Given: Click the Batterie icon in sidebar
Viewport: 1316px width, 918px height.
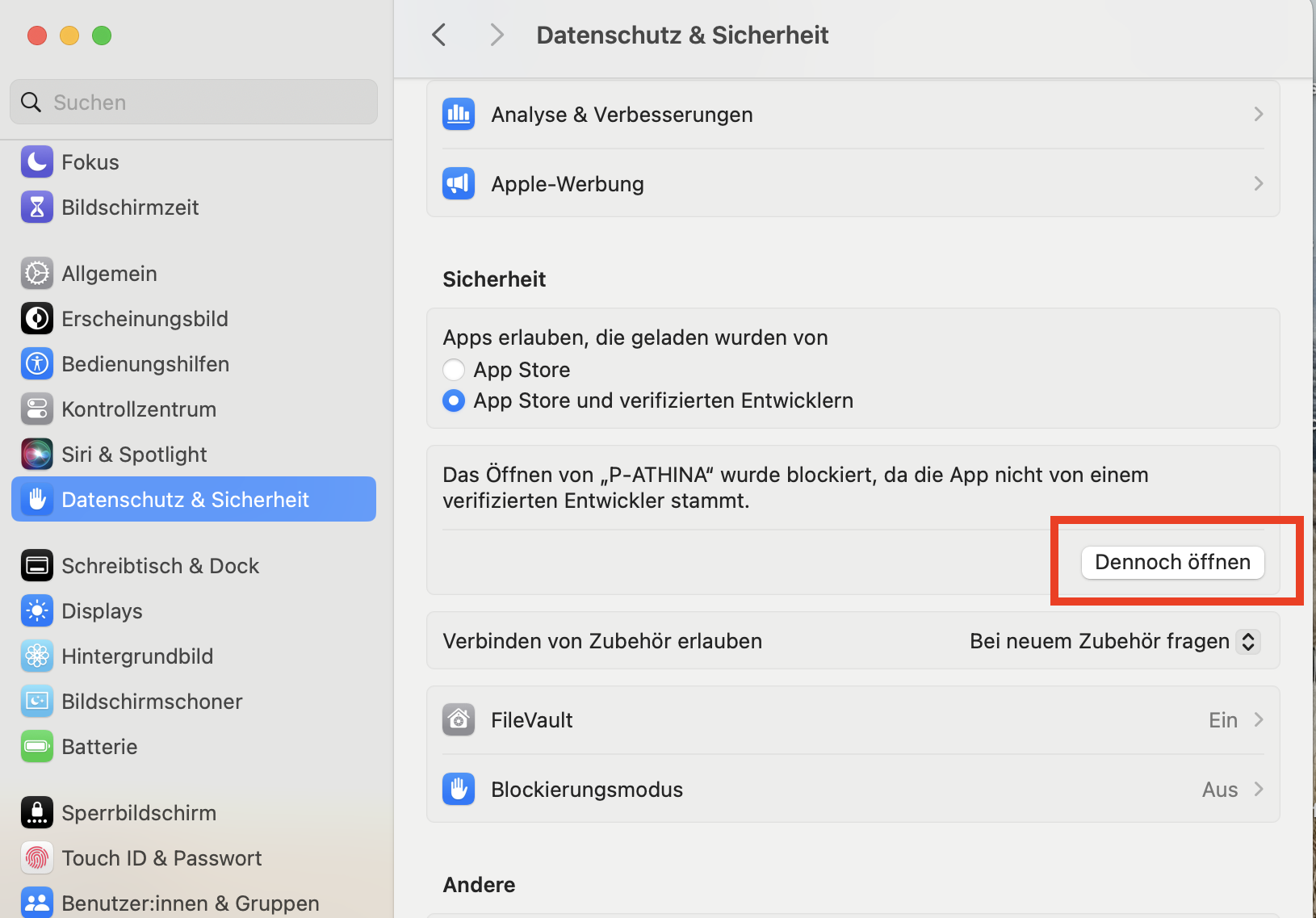Looking at the screenshot, I should pyautogui.click(x=37, y=747).
